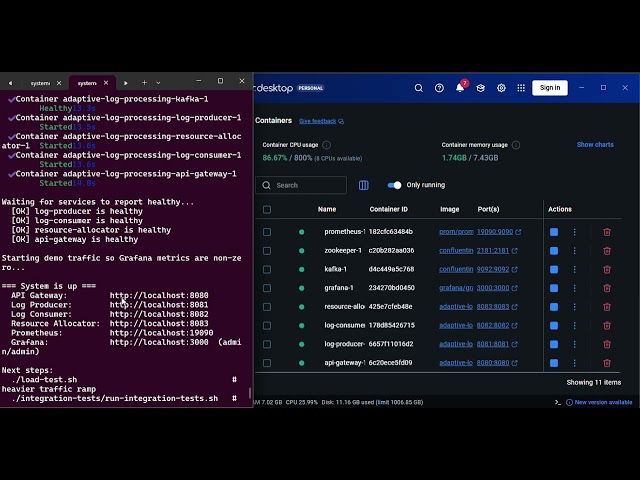The image size is (640, 480).
Task: Add a new terminal tab
Action: [144, 83]
